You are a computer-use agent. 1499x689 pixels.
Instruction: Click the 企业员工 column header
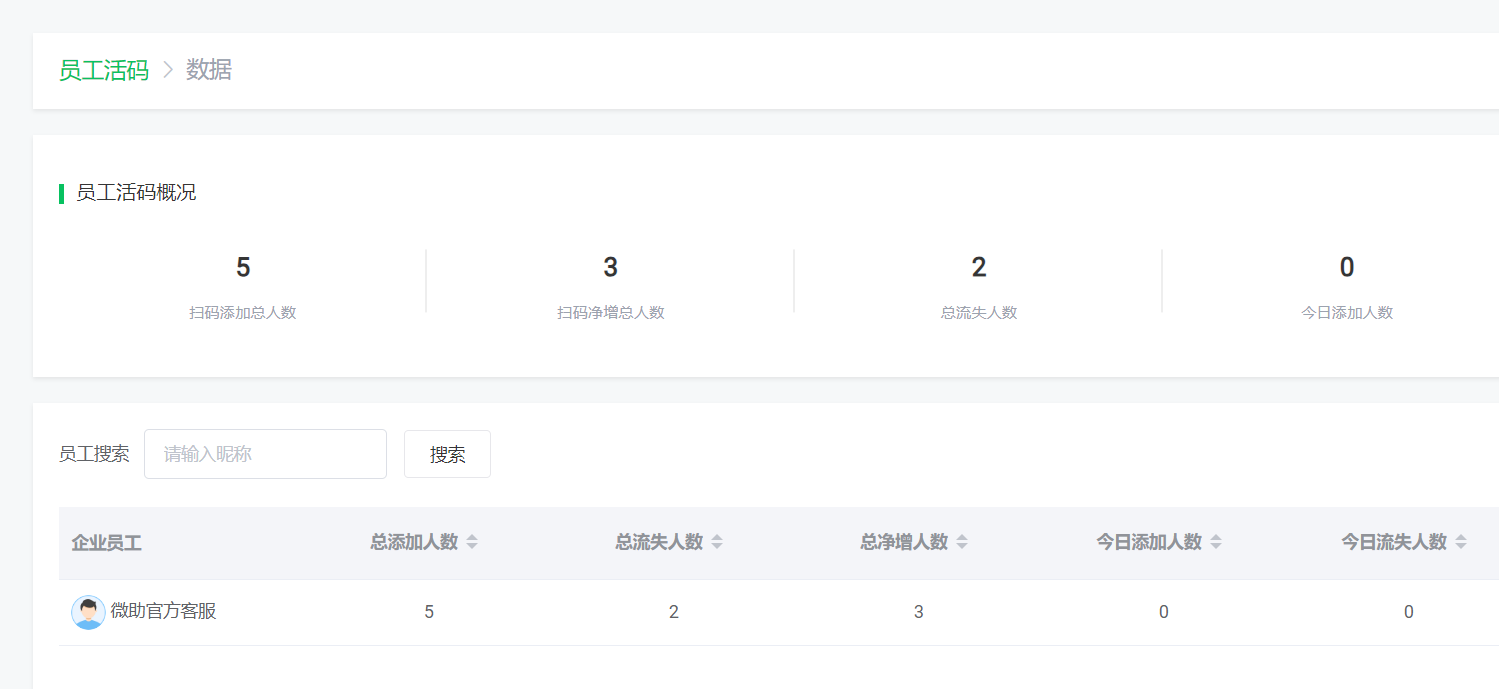106,543
